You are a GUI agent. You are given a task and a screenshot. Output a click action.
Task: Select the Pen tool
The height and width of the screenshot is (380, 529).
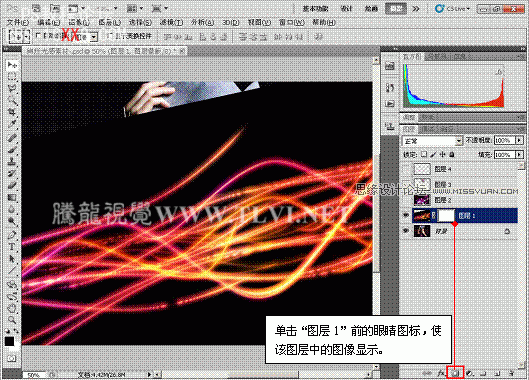[12, 235]
